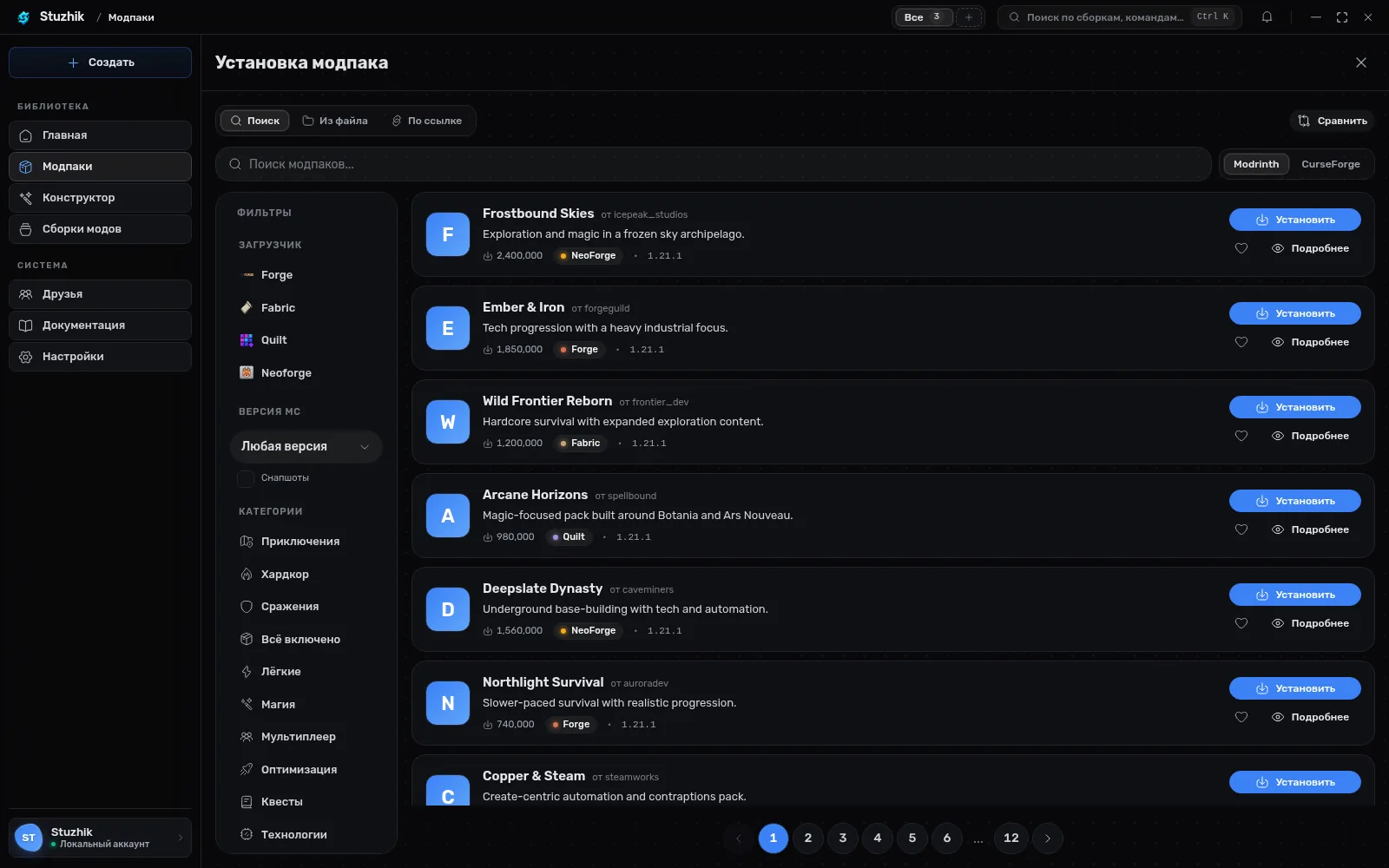This screenshot has width=1389, height=868.
Task: Add a new filter tab with plus icon
Action: point(969,16)
